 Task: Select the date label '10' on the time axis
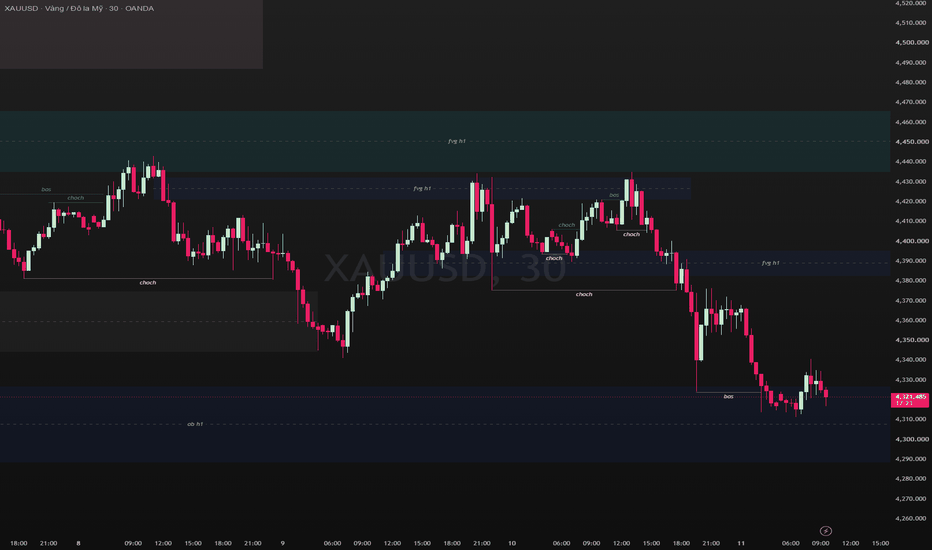512,543
